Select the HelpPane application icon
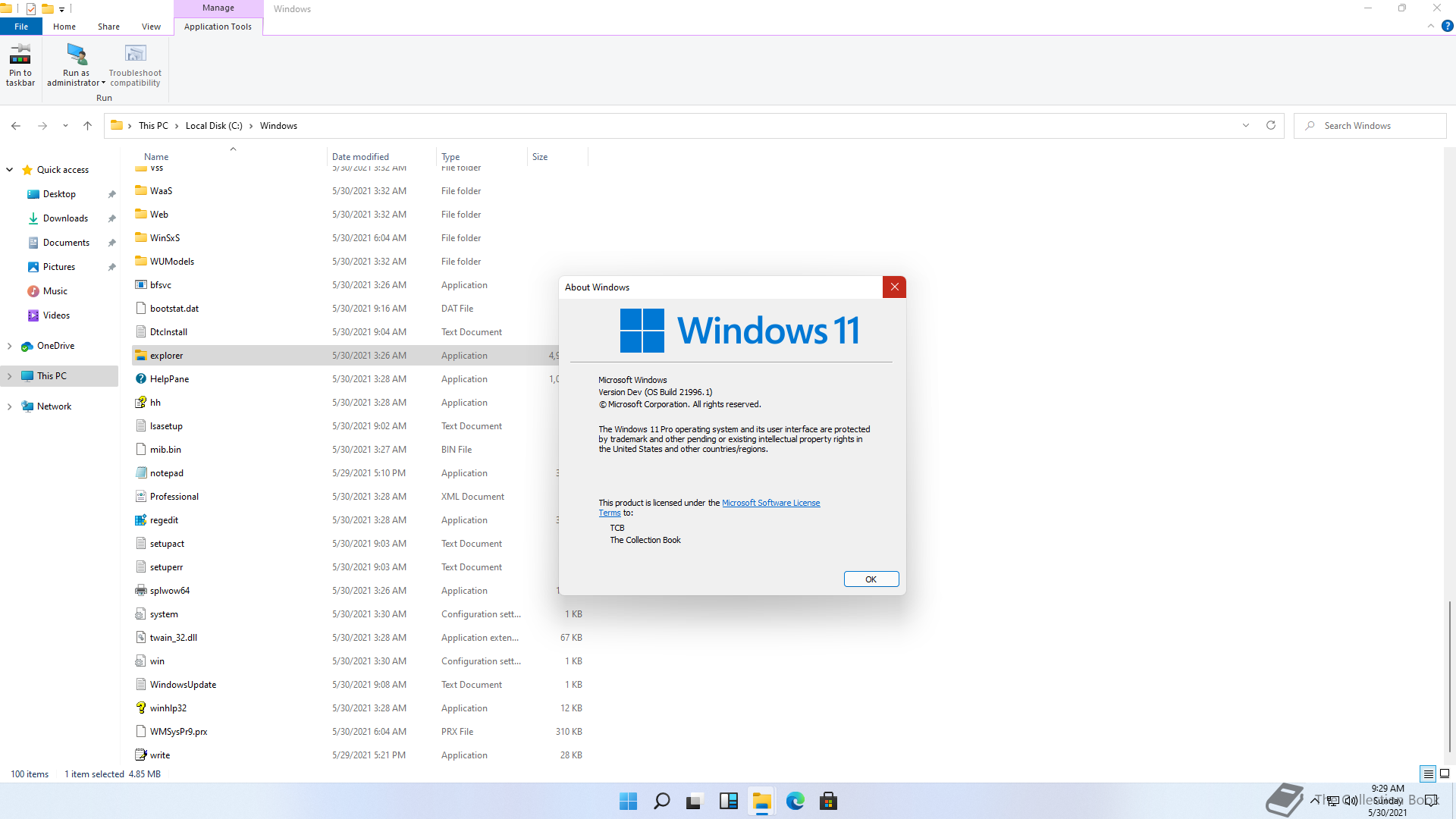The image size is (1456, 819). pos(141,378)
